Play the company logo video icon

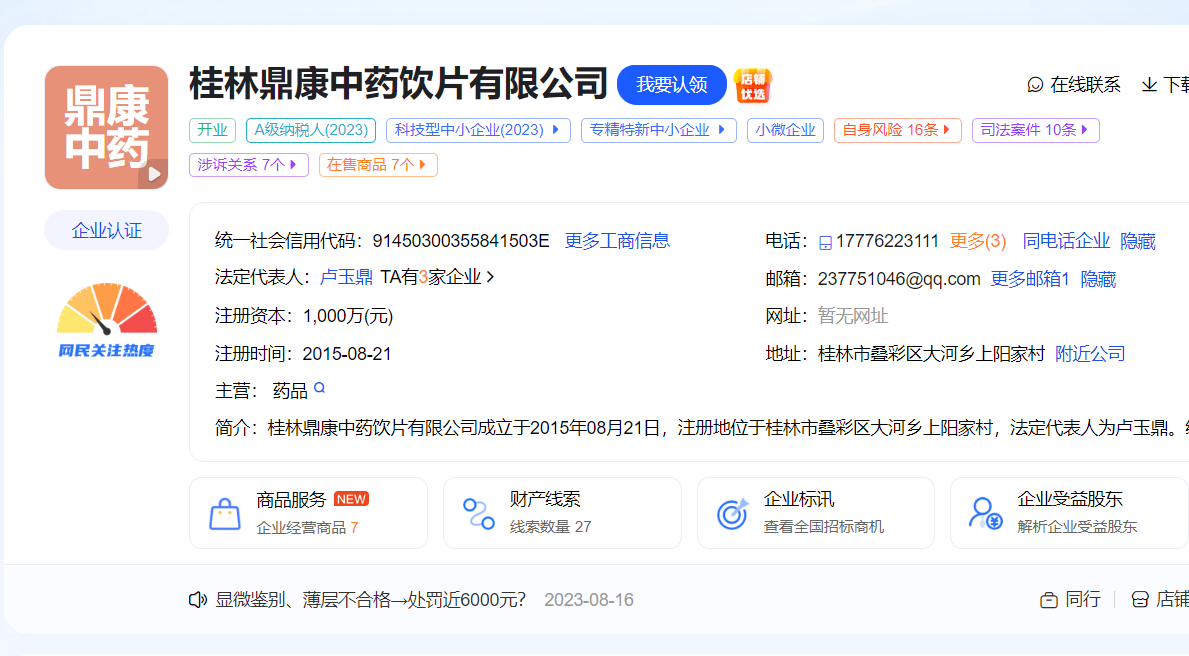click(154, 174)
